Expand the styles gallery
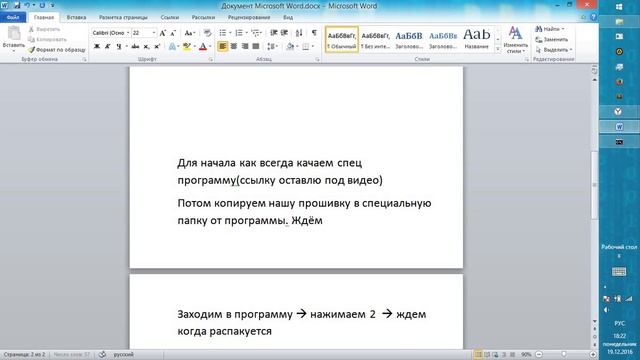The image size is (640, 360). [498, 49]
